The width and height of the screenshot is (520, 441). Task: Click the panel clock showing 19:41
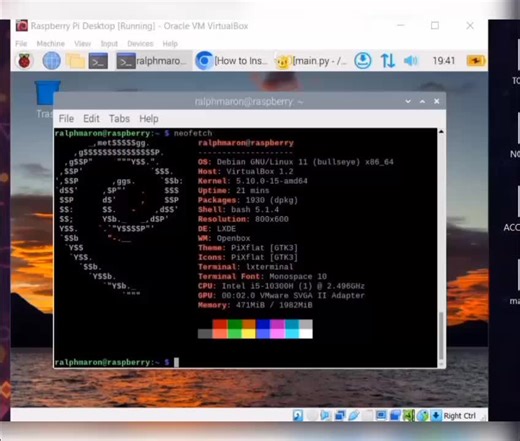tap(444, 61)
